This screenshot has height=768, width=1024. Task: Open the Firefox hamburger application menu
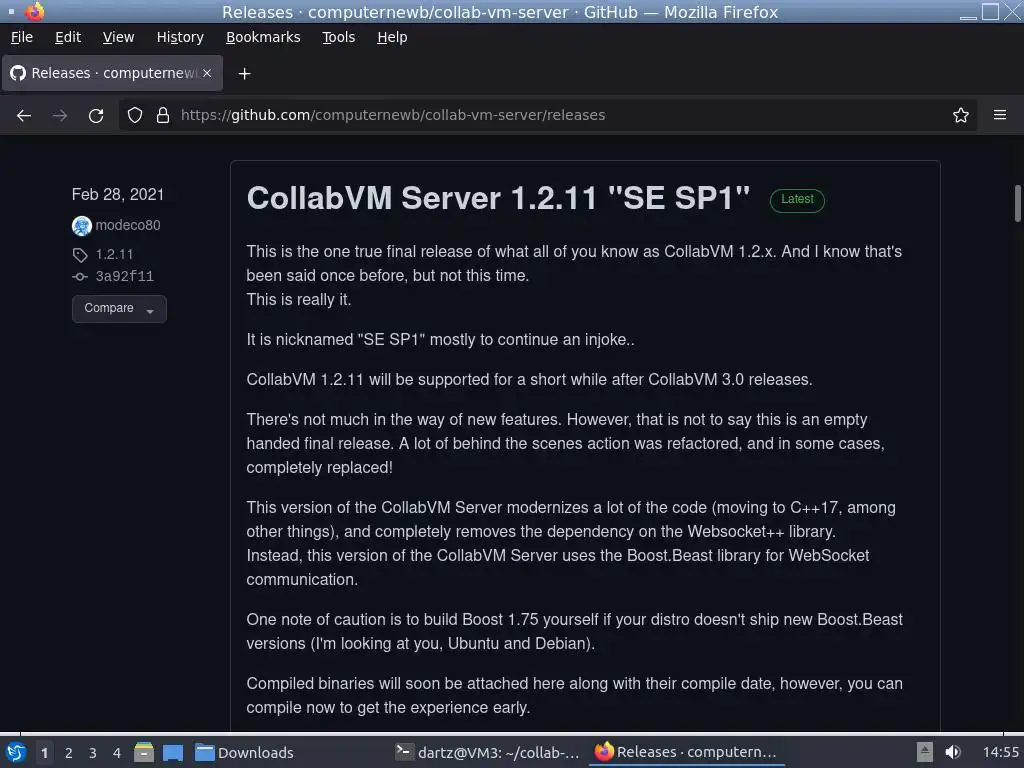pyautogui.click(x=1000, y=115)
